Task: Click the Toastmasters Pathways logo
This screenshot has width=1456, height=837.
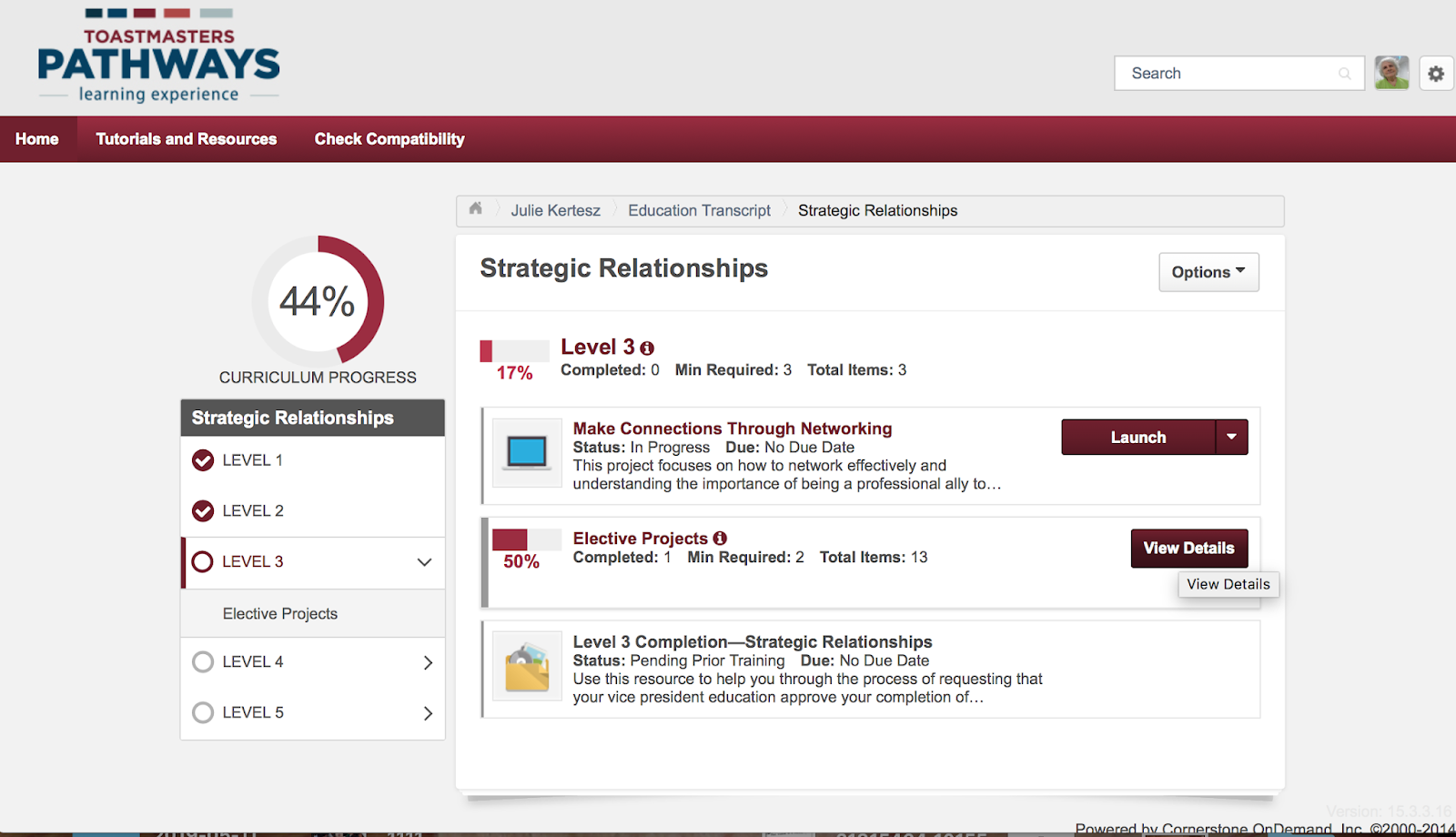Action: click(x=159, y=57)
